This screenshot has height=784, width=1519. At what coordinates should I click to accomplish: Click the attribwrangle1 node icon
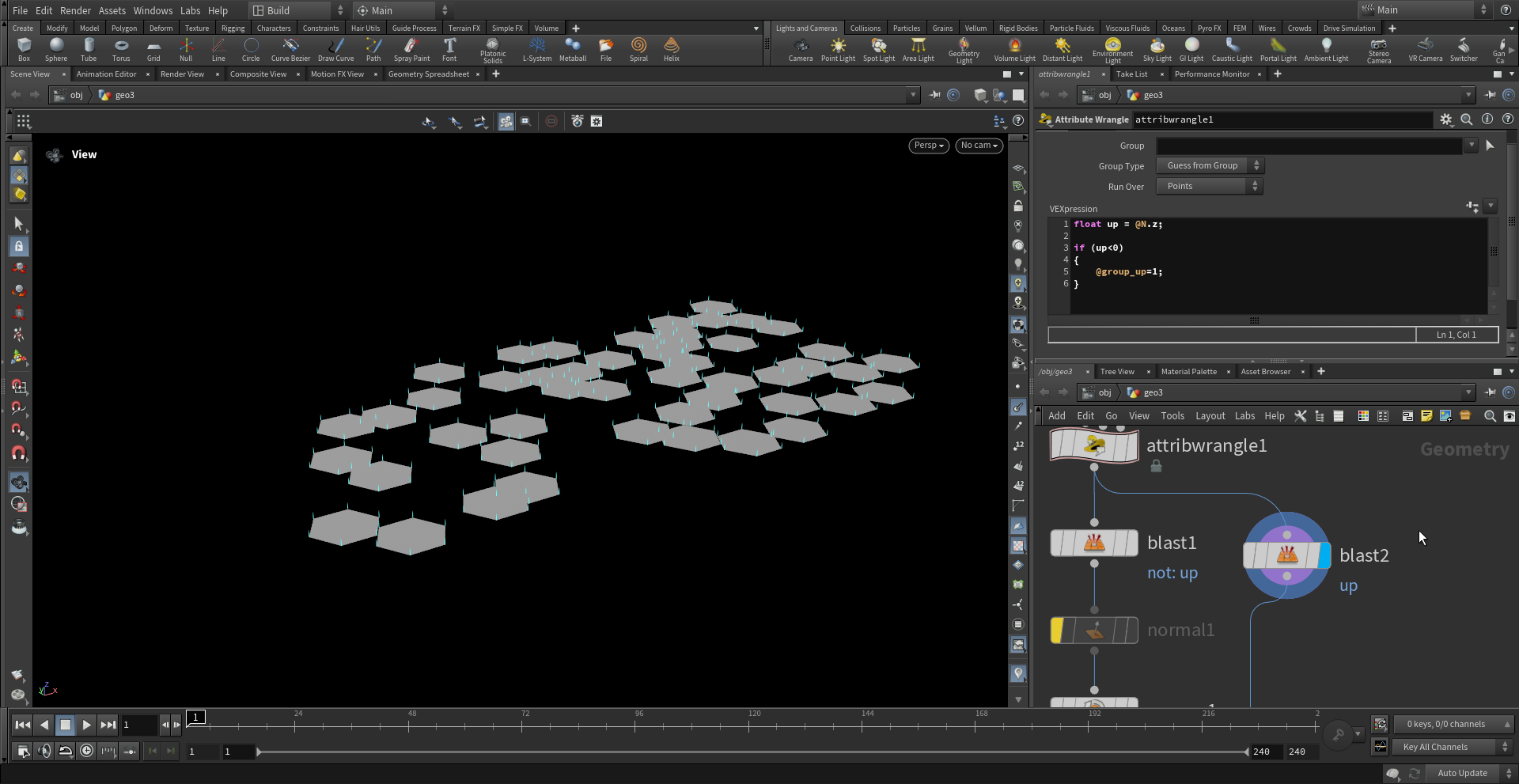point(1095,445)
